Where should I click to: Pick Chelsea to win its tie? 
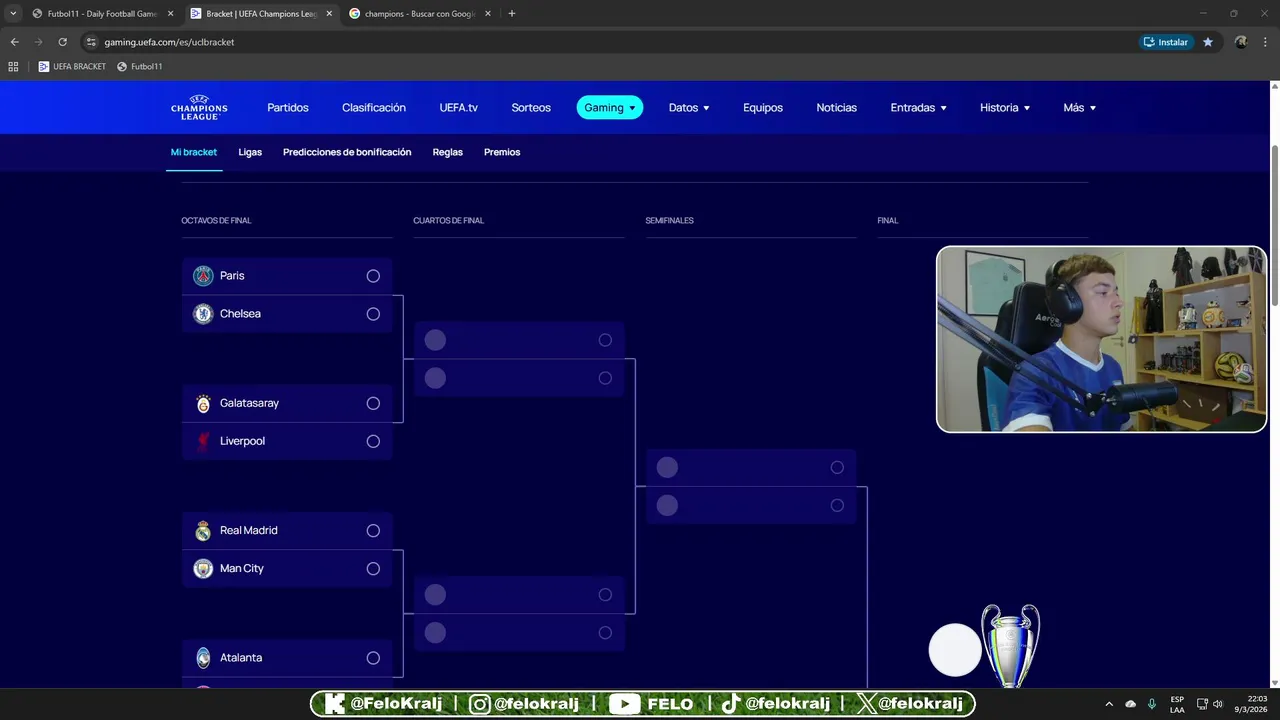pos(373,314)
